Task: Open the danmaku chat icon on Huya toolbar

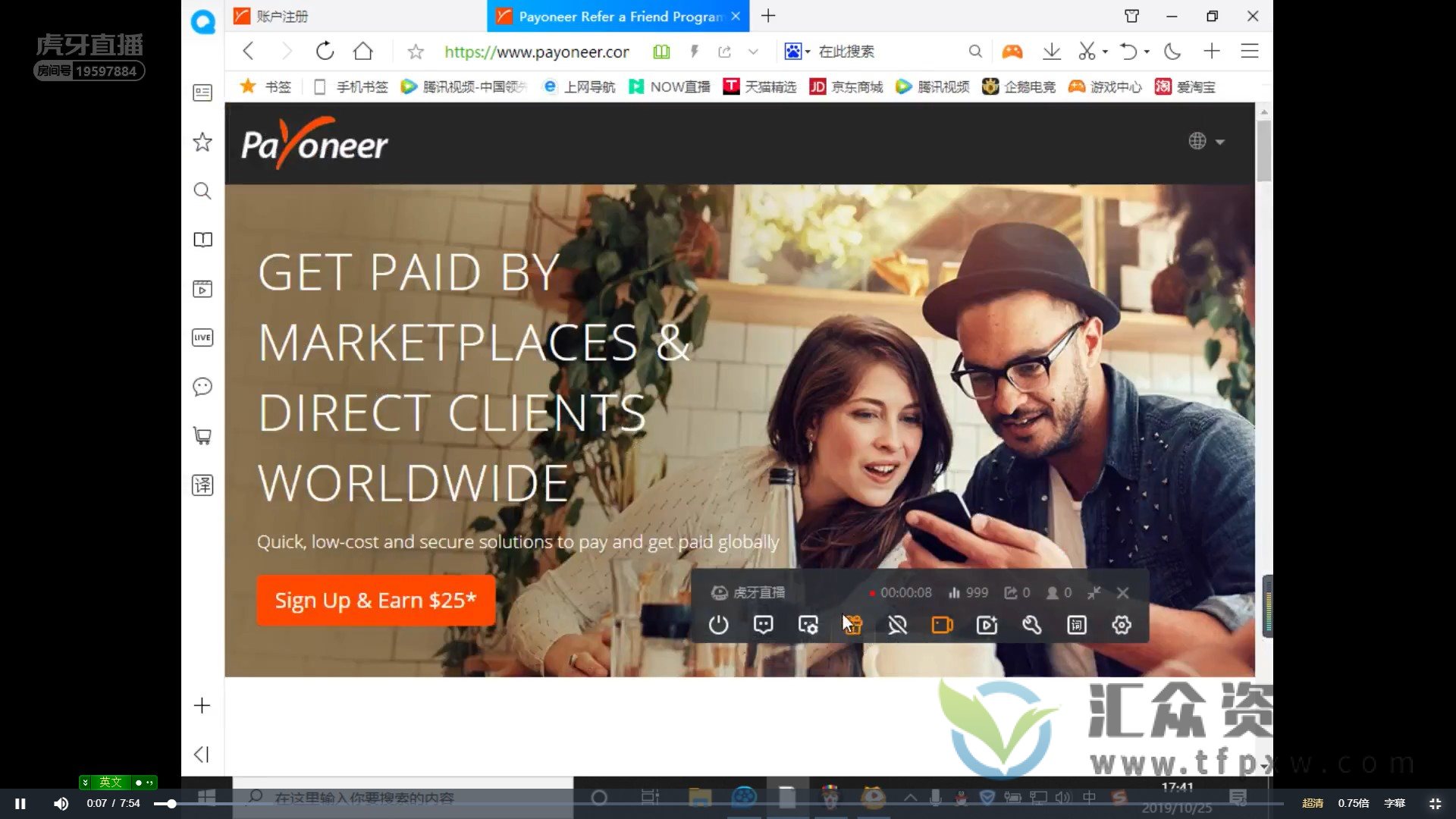Action: (763, 624)
